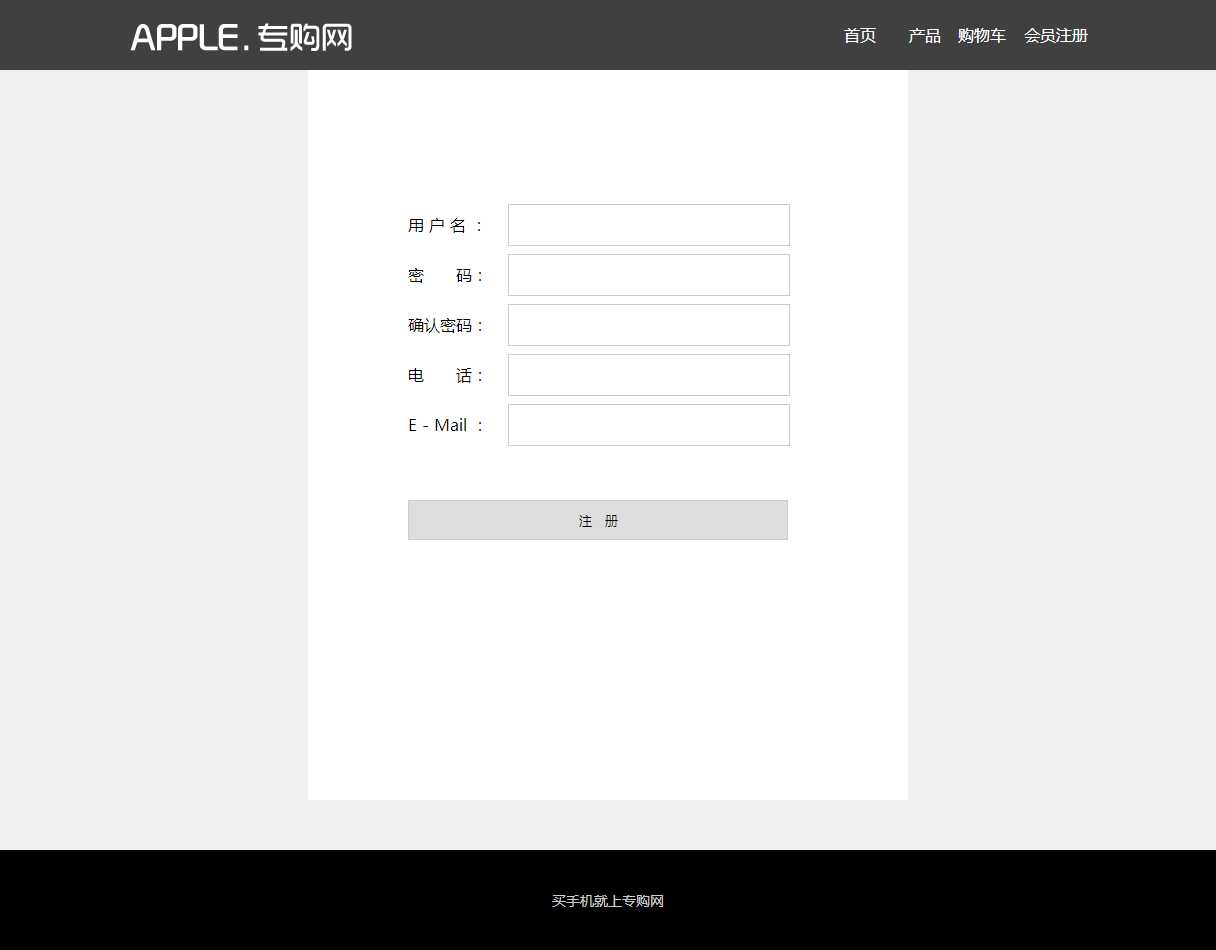The width and height of the screenshot is (1216, 950).
Task: Click into the 密码 password field
Action: point(648,275)
